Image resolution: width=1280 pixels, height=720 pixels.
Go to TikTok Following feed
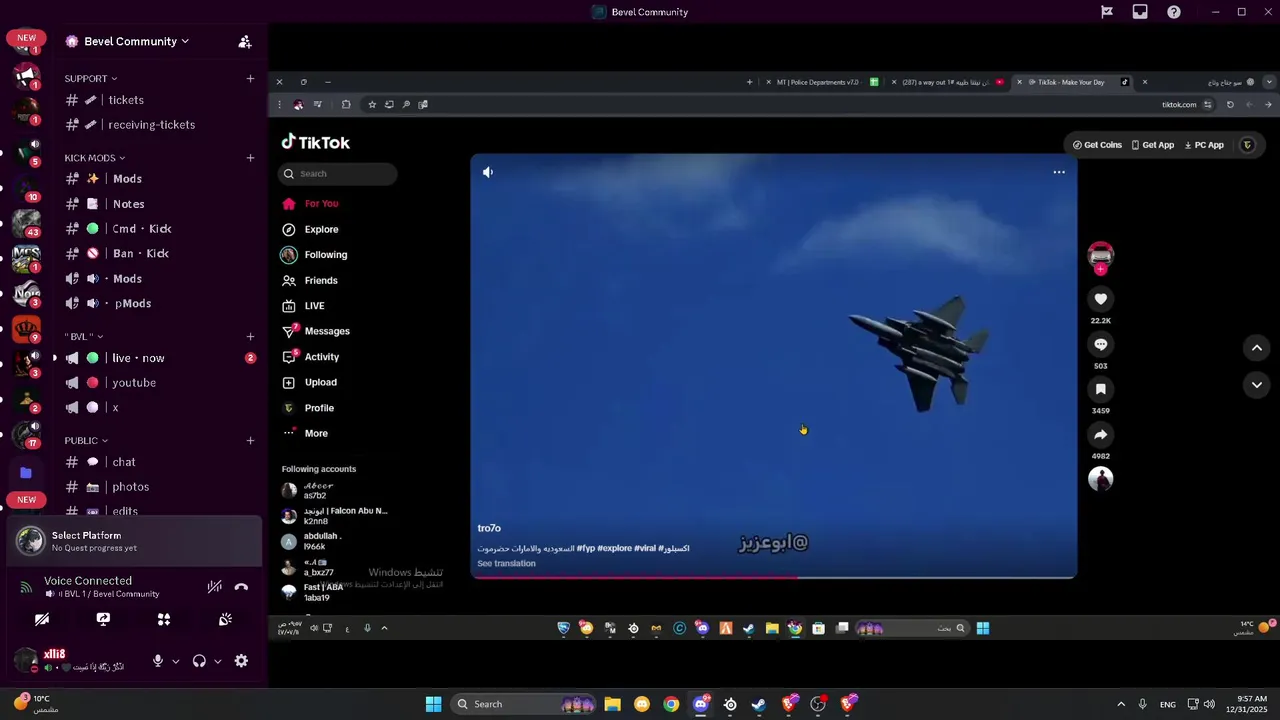coord(315,255)
